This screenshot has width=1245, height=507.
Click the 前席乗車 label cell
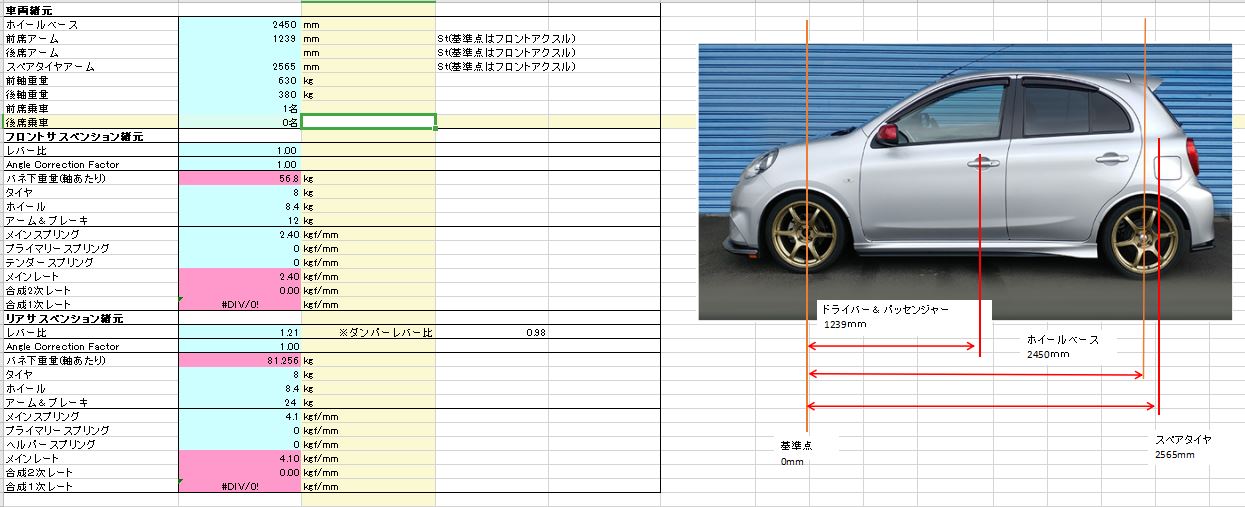click(x=89, y=108)
